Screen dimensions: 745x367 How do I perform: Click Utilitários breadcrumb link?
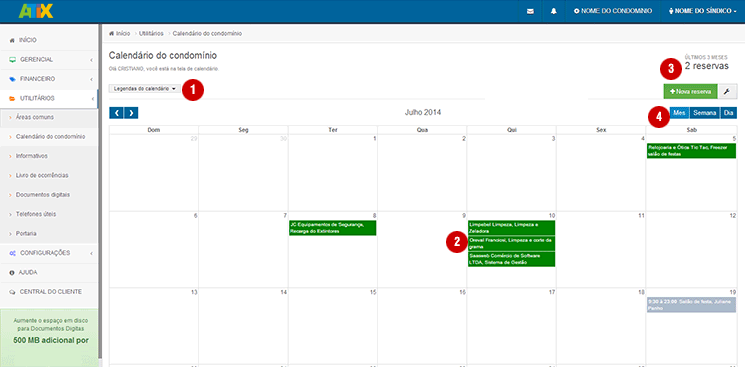coord(151,33)
